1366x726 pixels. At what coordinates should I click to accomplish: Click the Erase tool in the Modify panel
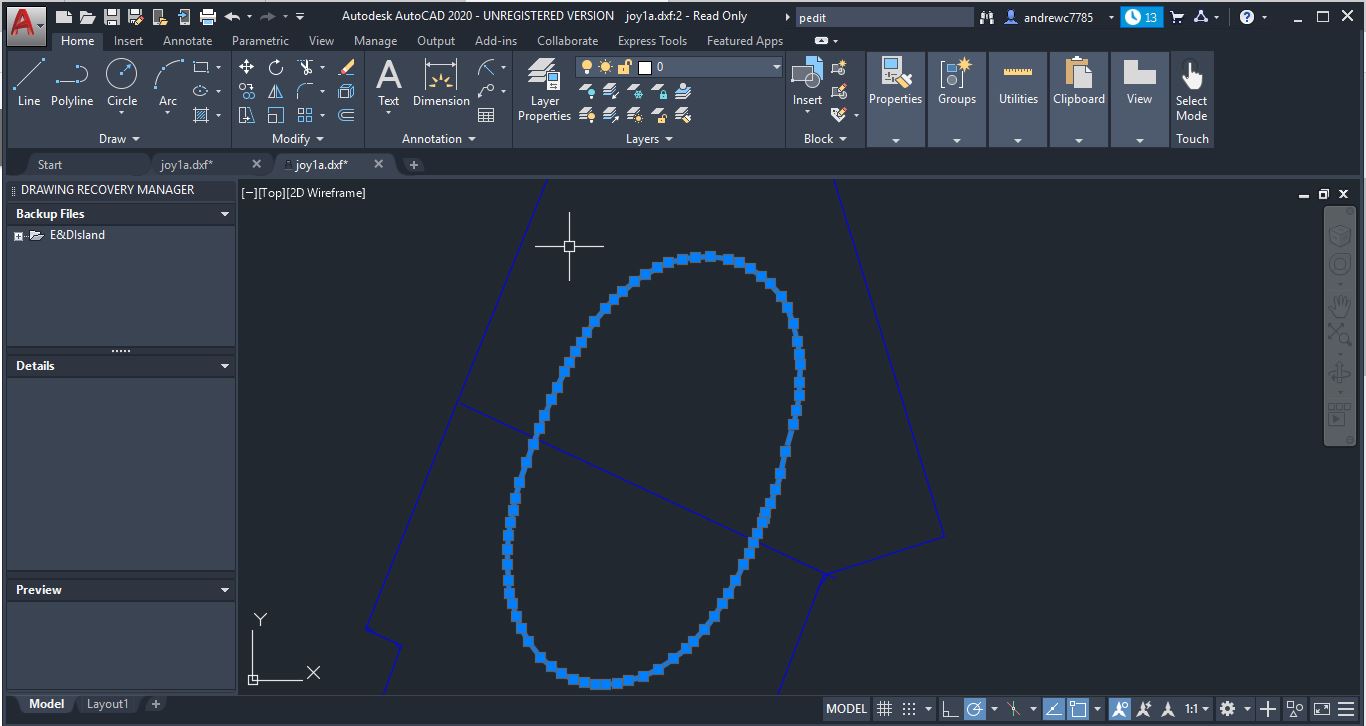click(x=345, y=68)
